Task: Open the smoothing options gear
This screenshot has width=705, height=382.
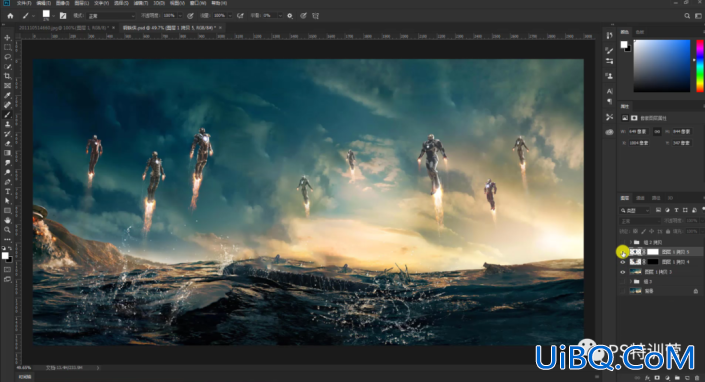Action: (x=290, y=16)
